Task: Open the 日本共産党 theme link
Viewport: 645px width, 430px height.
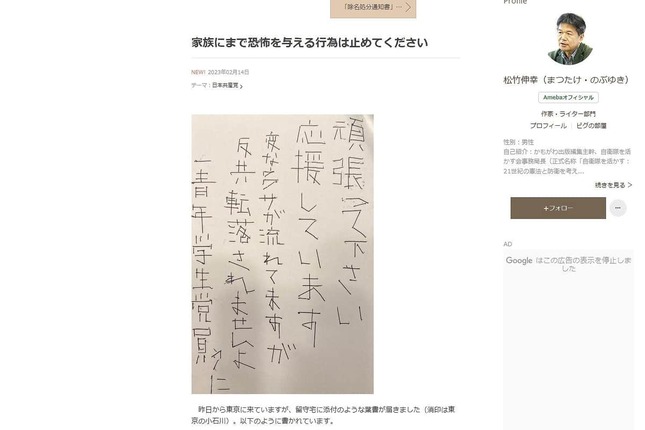Action: (x=225, y=86)
